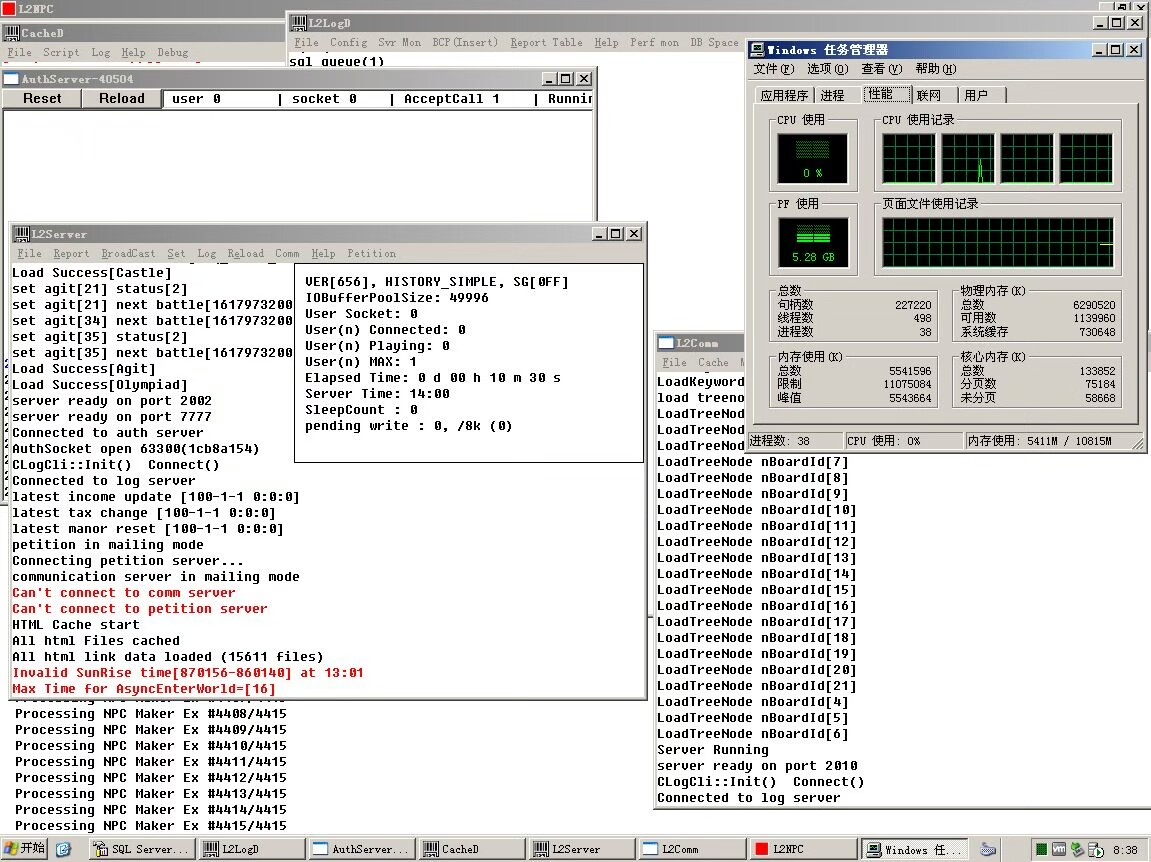Open 查看(V) menu in Task Manager
The height and width of the screenshot is (862, 1151).
(x=881, y=69)
